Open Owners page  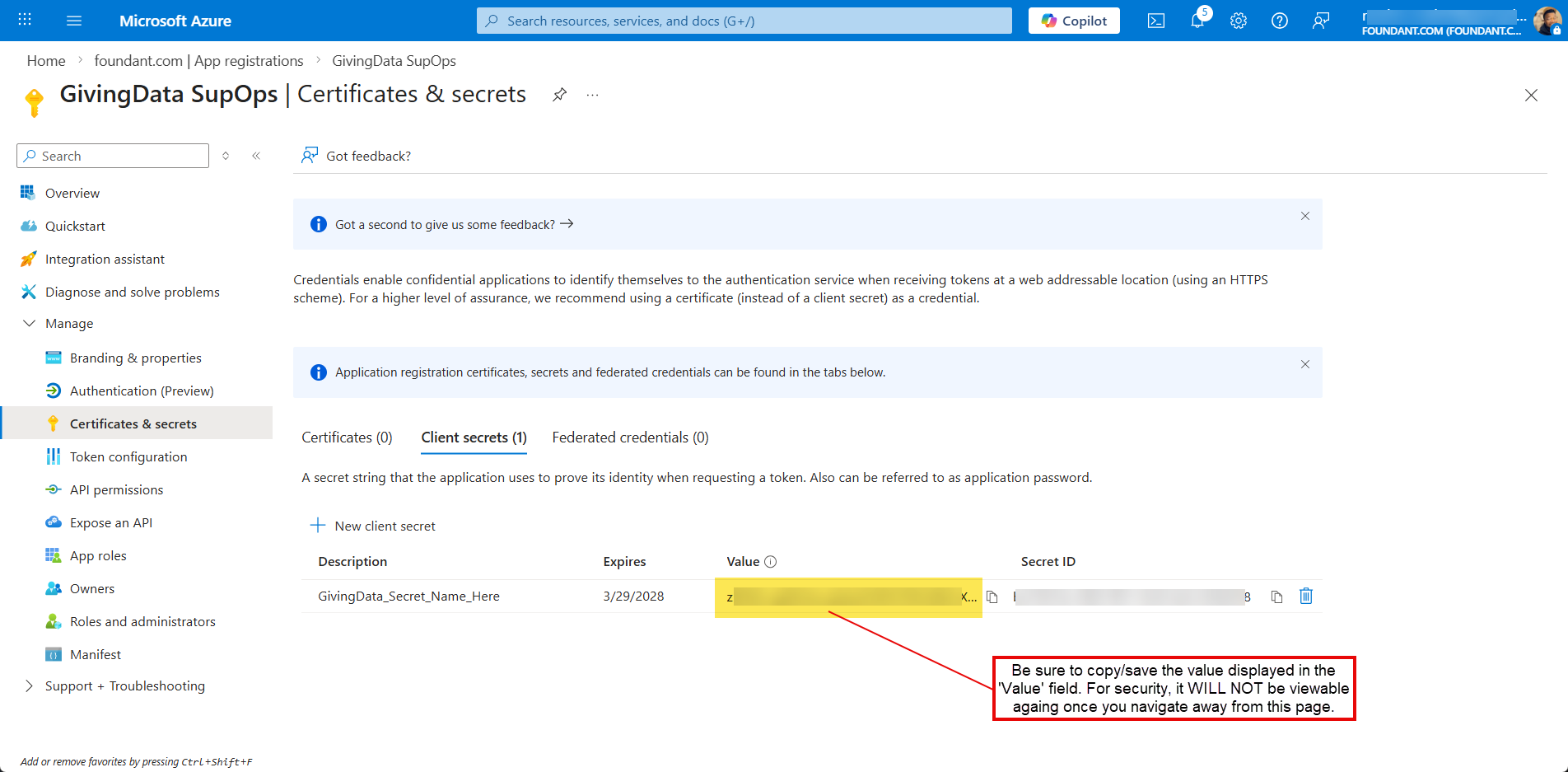92,588
